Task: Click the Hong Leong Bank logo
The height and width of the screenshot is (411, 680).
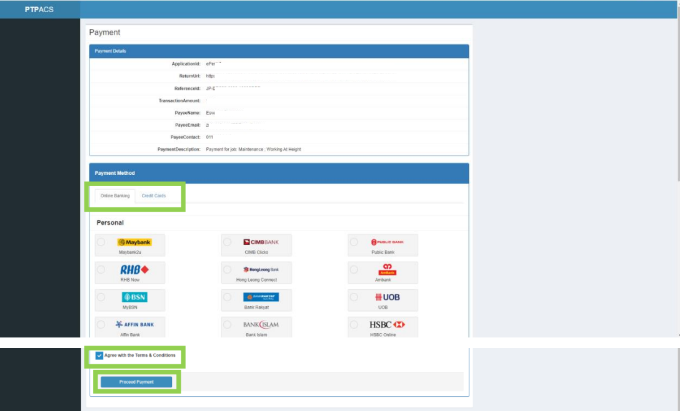Action: pos(261,270)
